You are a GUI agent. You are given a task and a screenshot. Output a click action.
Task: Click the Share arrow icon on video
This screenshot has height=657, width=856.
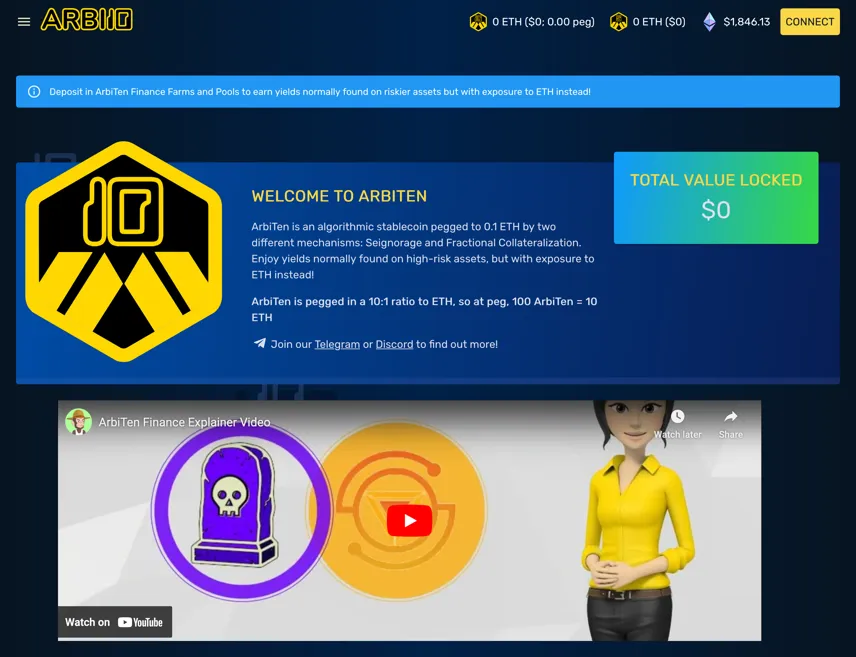click(x=730, y=417)
